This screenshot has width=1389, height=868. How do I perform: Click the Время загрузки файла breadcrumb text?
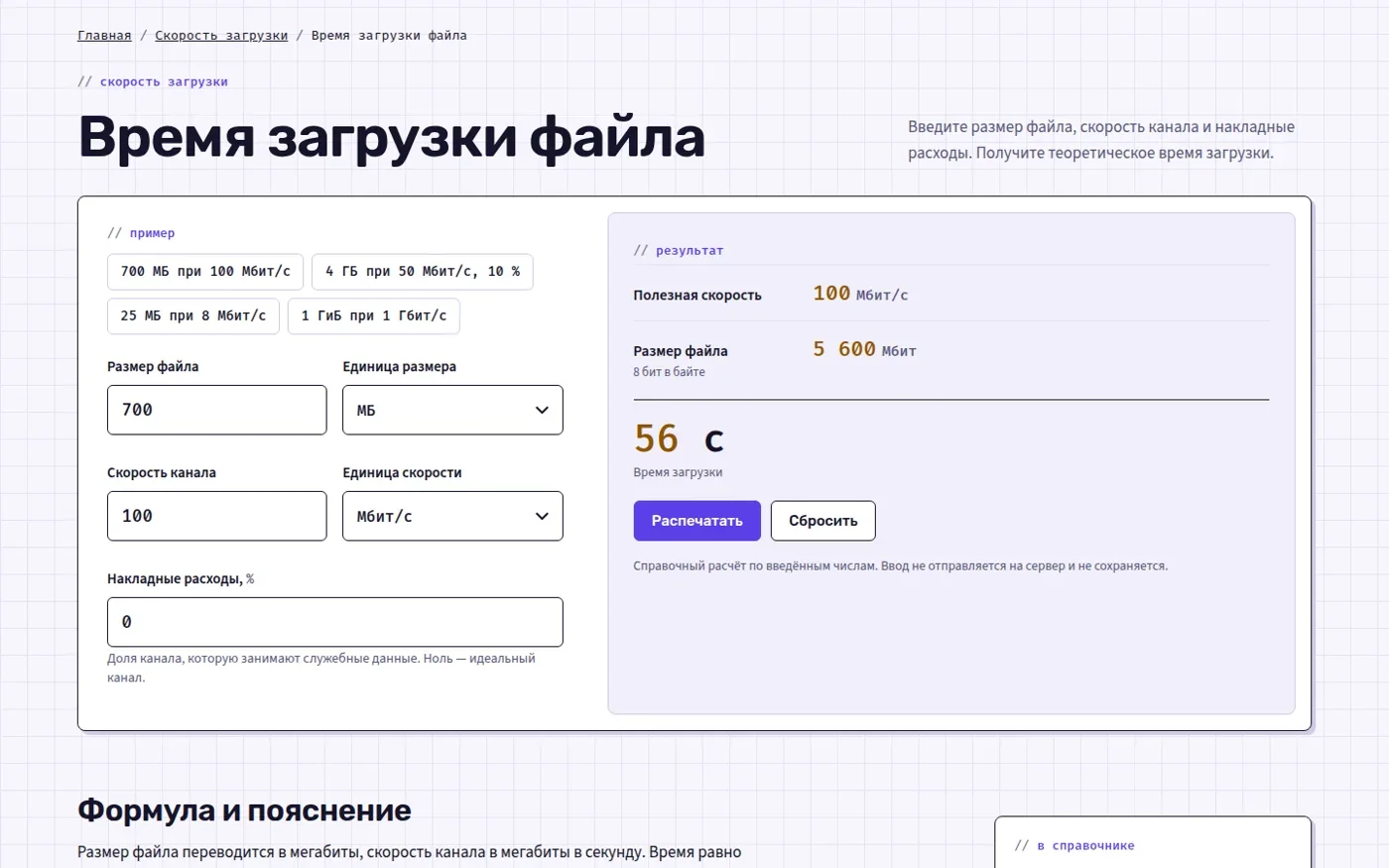pyautogui.click(x=389, y=36)
